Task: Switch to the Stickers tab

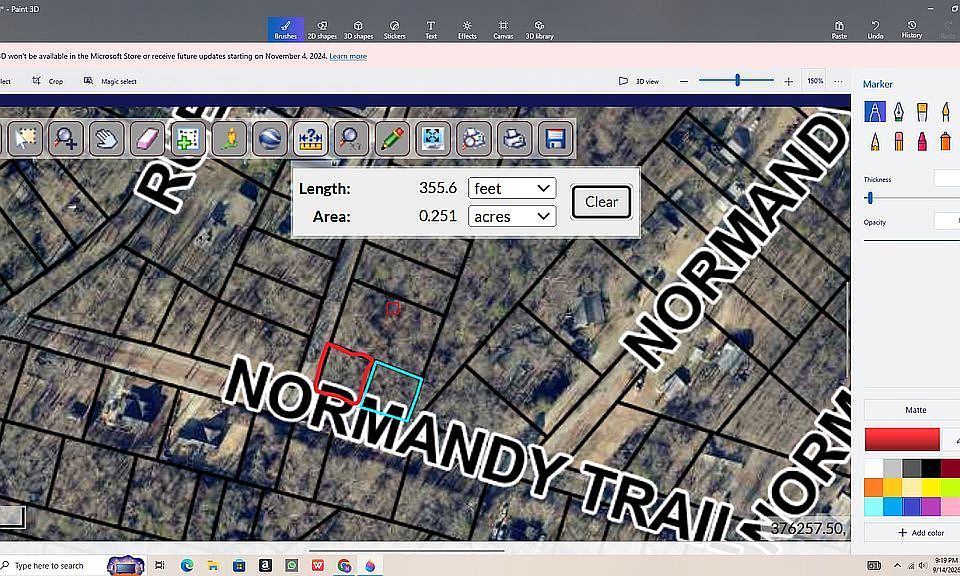Action: pos(394,29)
